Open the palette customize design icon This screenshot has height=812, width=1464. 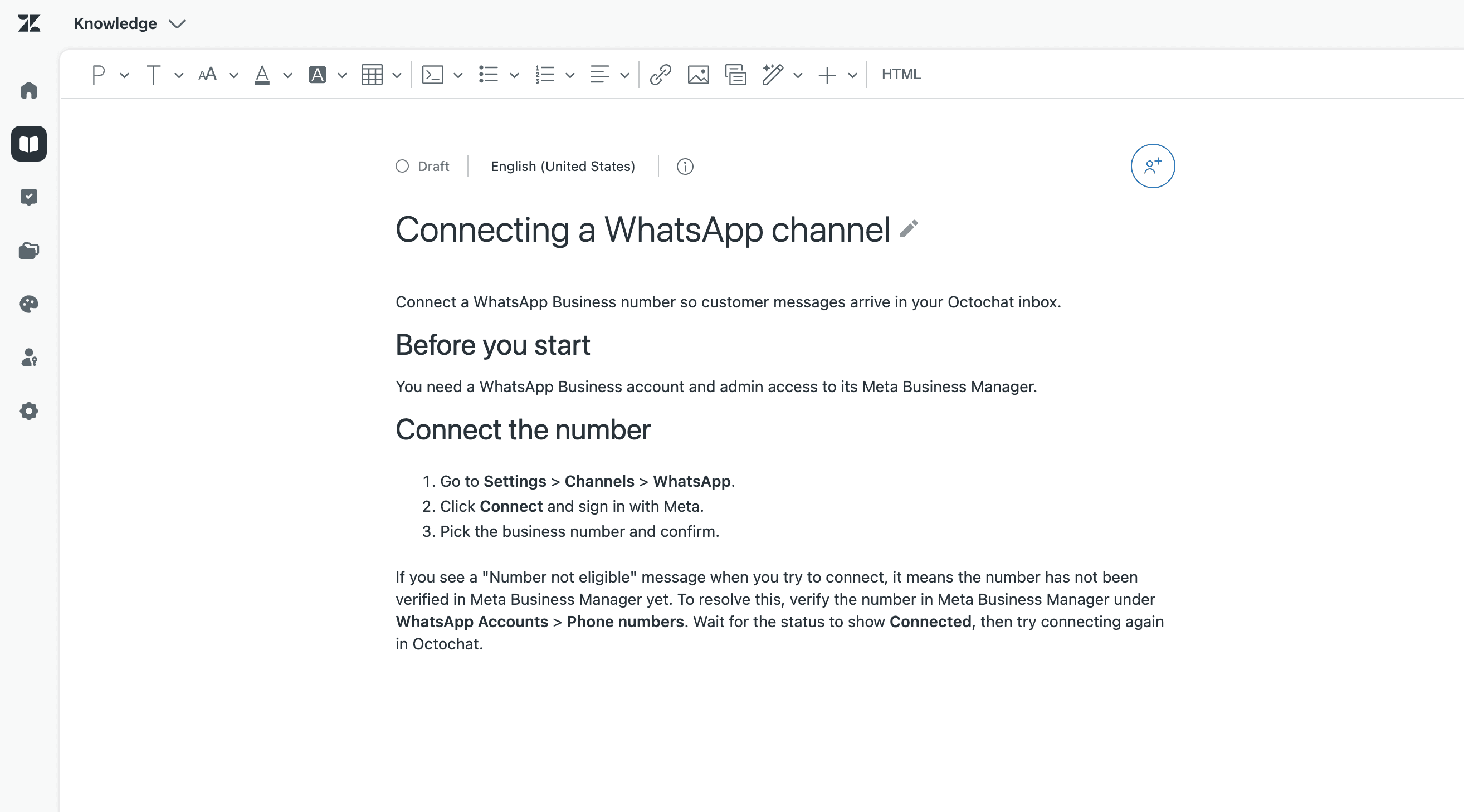[x=29, y=304]
